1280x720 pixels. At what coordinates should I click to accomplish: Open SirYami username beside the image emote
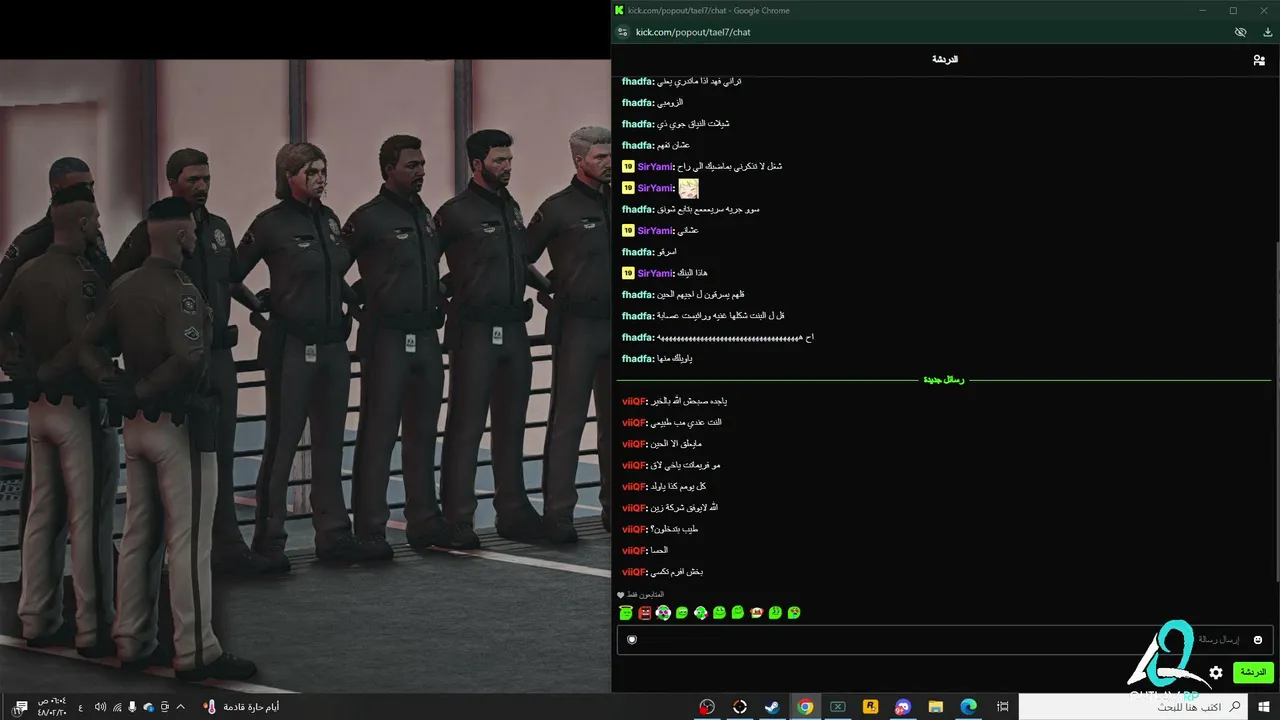656,188
